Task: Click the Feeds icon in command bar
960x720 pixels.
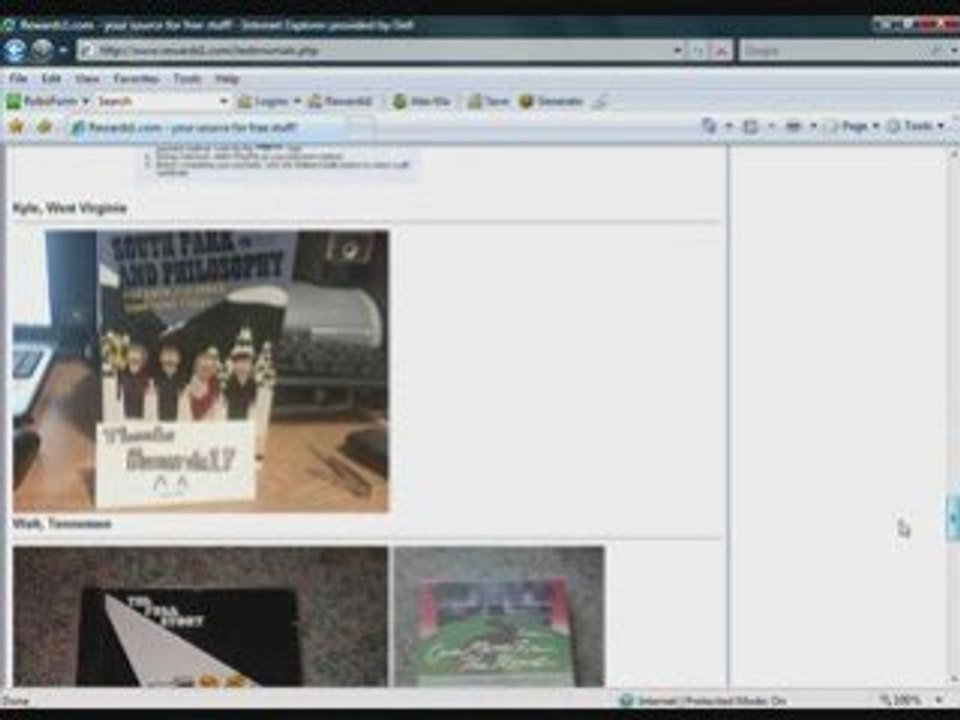Action: [751, 127]
